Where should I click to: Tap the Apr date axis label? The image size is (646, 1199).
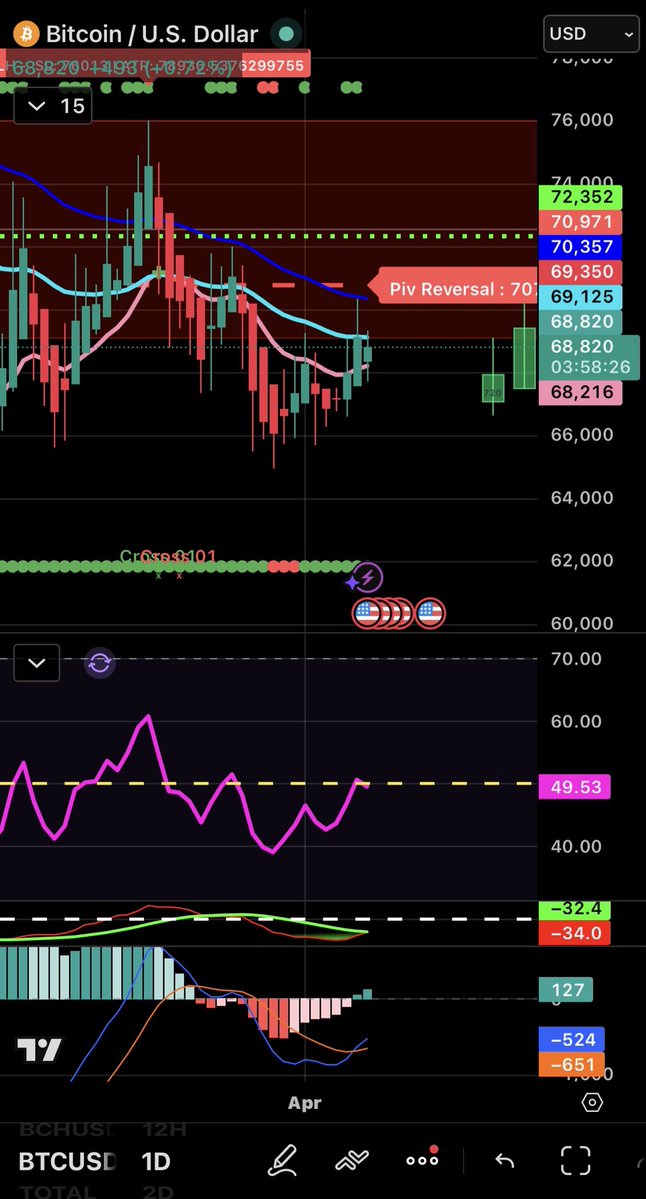click(x=304, y=1103)
